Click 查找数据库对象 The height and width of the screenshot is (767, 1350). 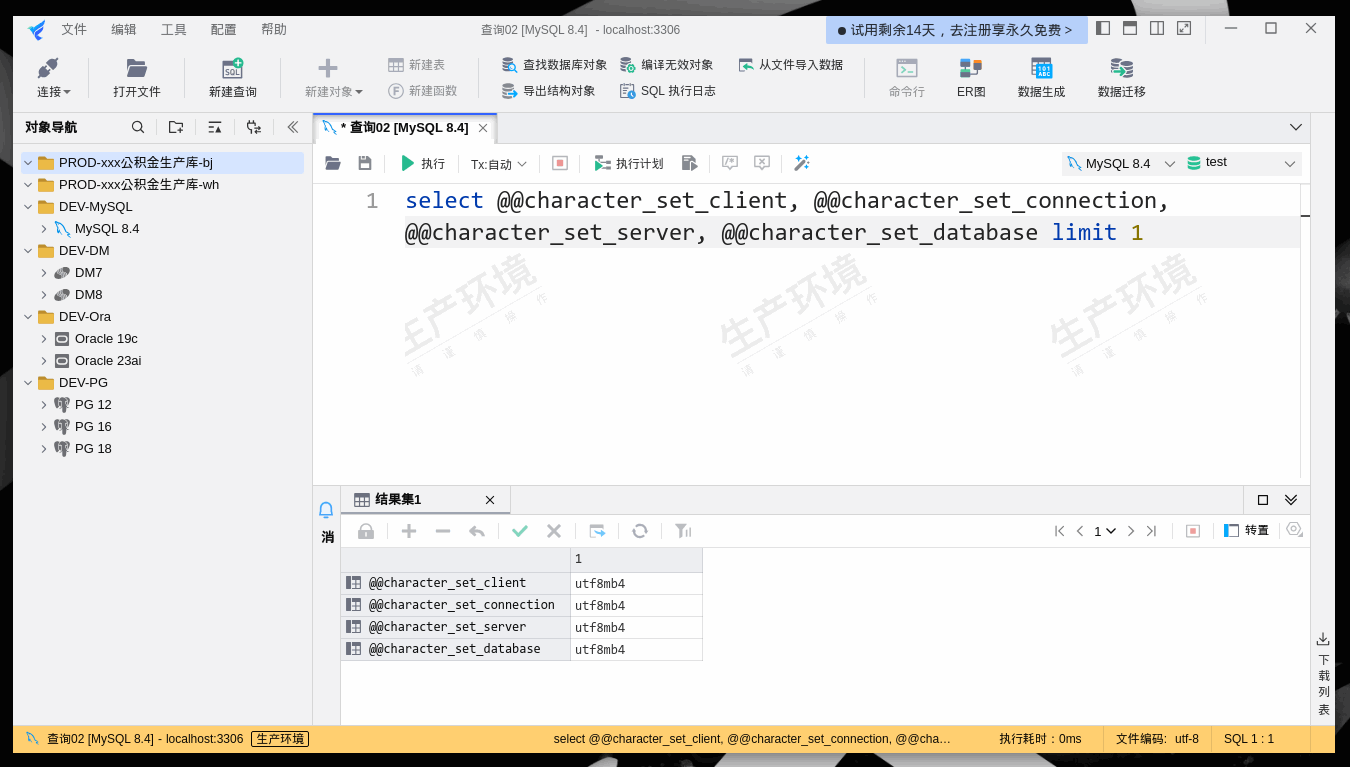tap(554, 65)
